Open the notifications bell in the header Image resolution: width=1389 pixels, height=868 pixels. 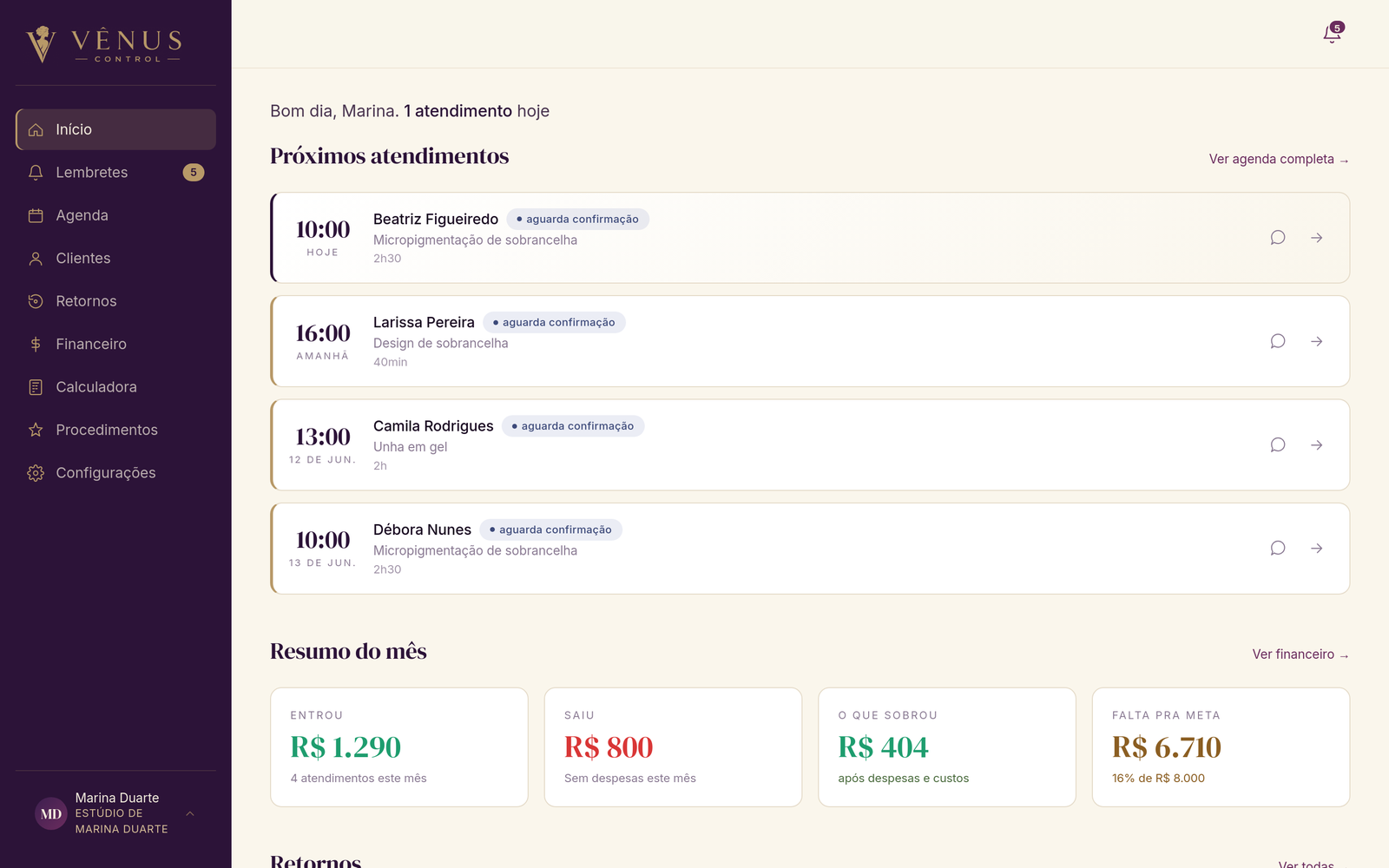point(1332,34)
